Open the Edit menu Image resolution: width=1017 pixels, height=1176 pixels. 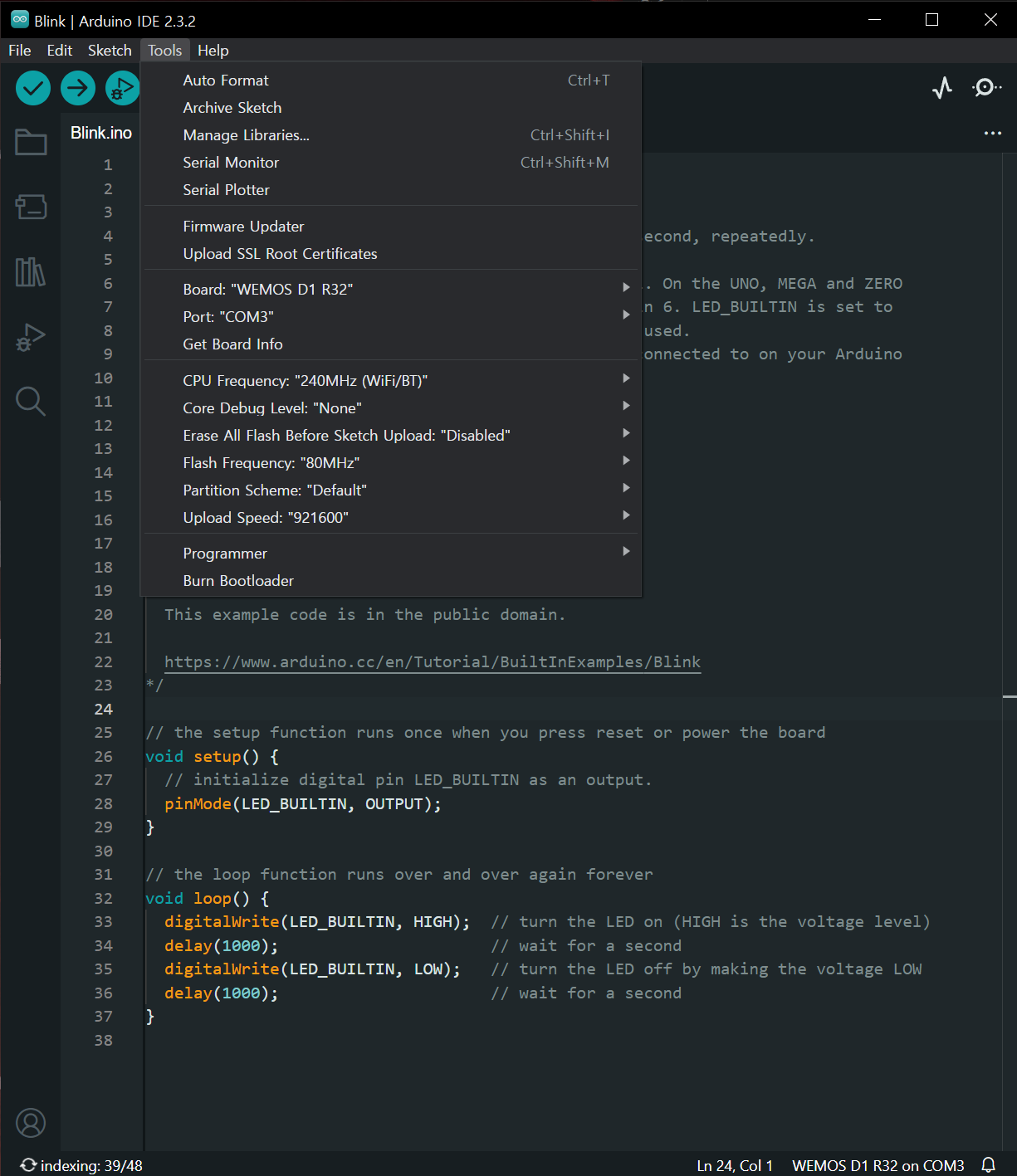coord(60,51)
